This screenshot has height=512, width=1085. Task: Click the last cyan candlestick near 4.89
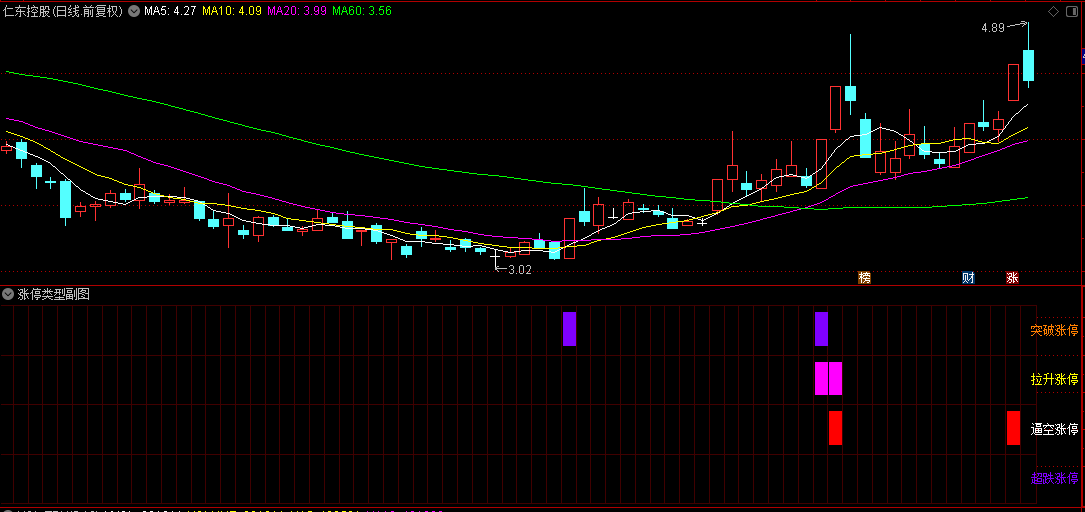pyautogui.click(x=1028, y=65)
